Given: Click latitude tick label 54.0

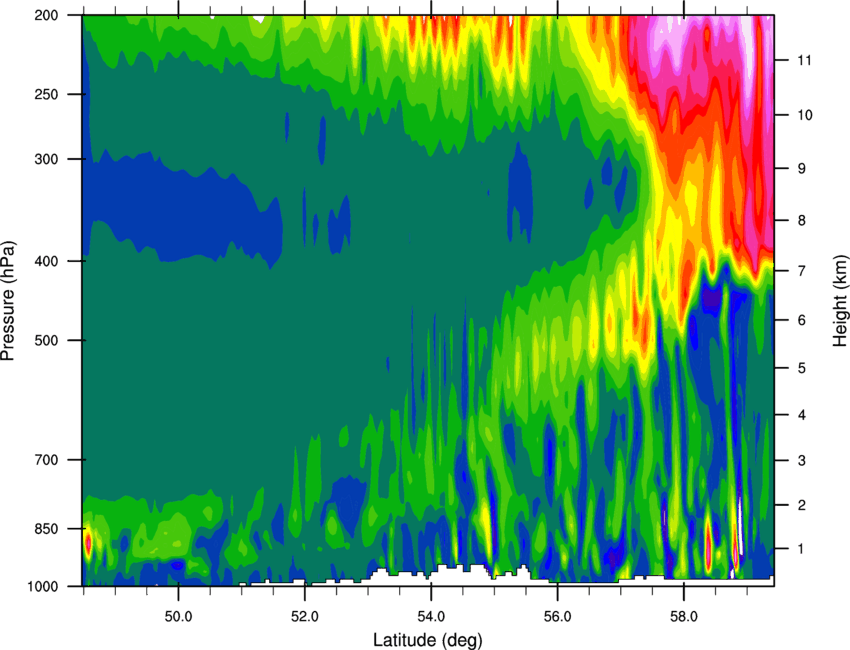Looking at the screenshot, I should 432,617.
